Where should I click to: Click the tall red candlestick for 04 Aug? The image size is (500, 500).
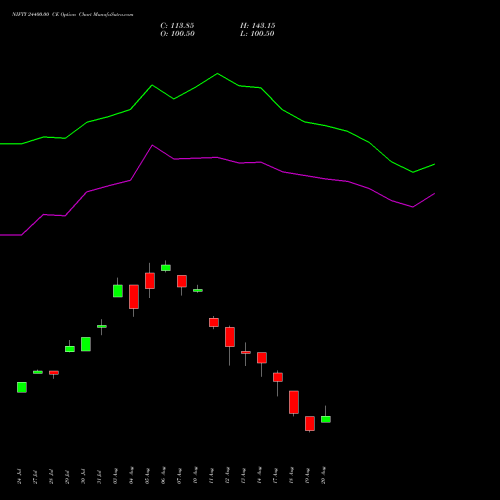134,297
